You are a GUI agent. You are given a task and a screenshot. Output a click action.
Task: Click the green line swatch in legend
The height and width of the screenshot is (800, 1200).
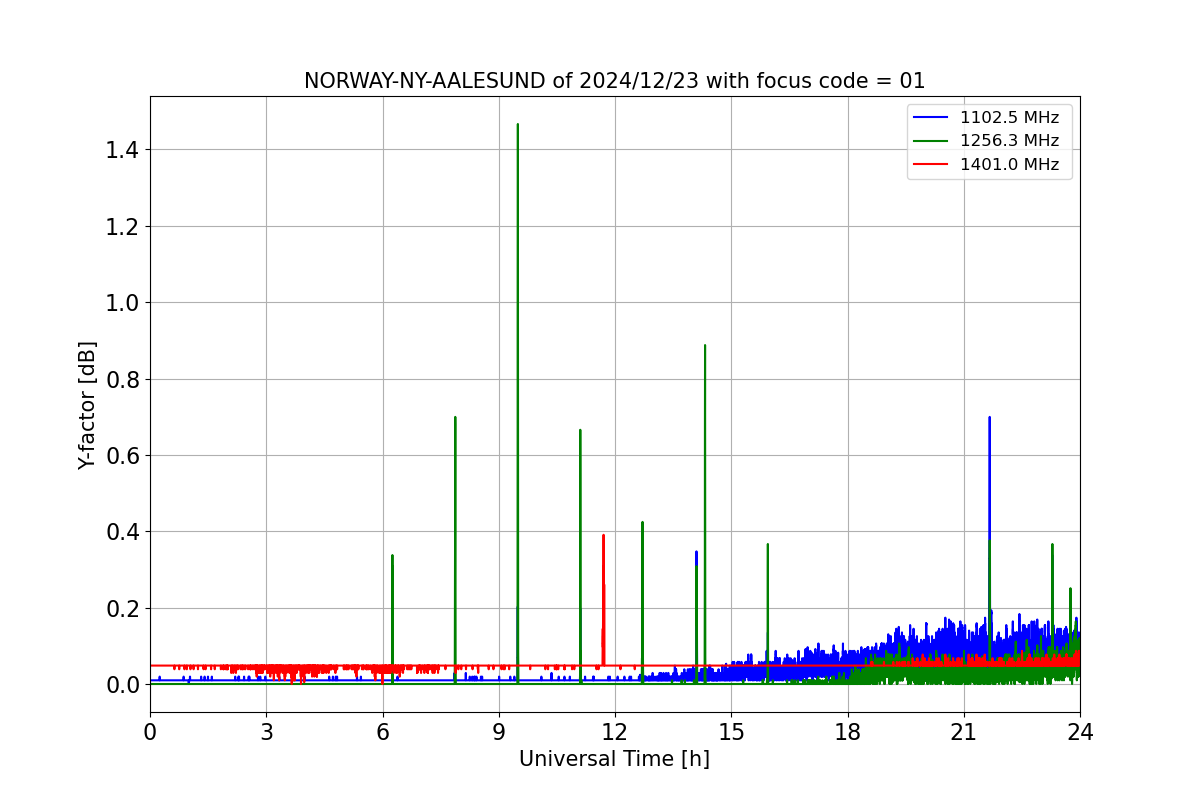(x=931, y=141)
